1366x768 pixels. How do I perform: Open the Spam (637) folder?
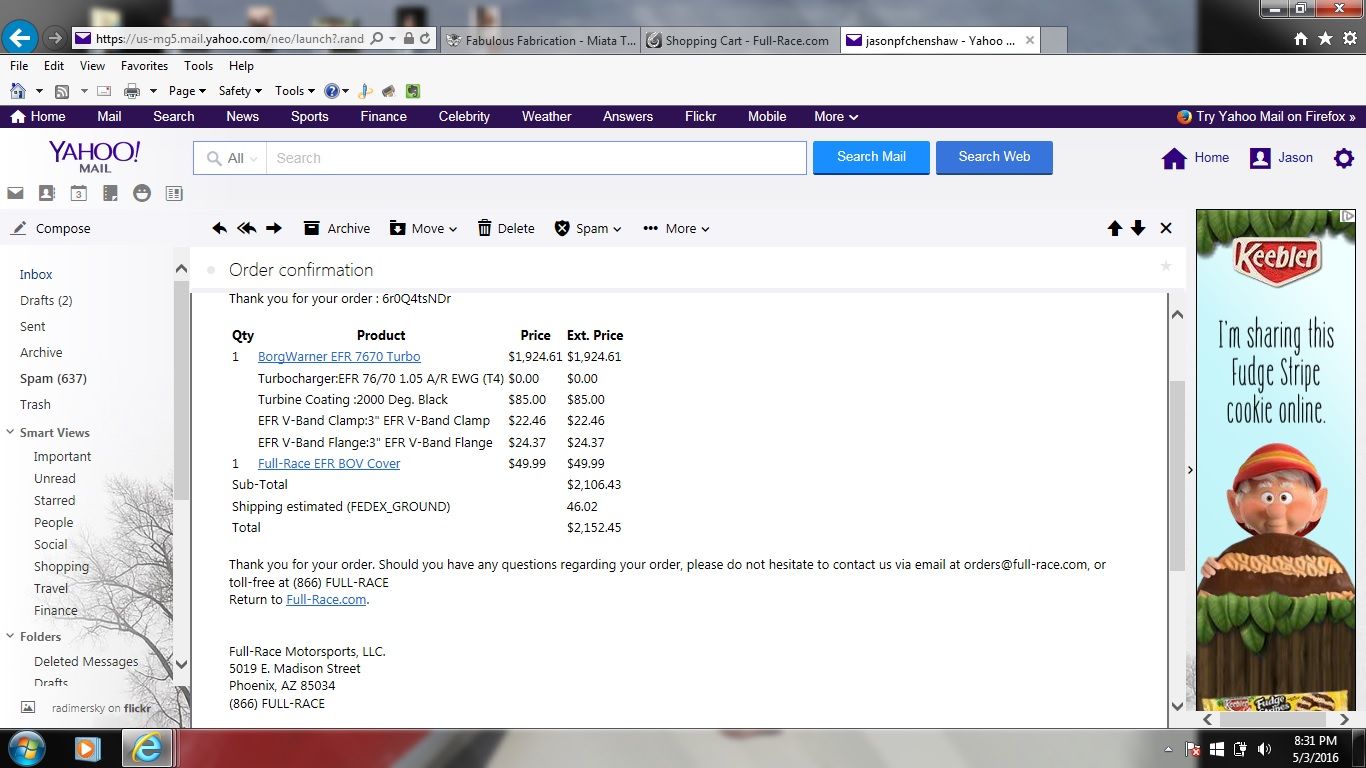click(53, 378)
